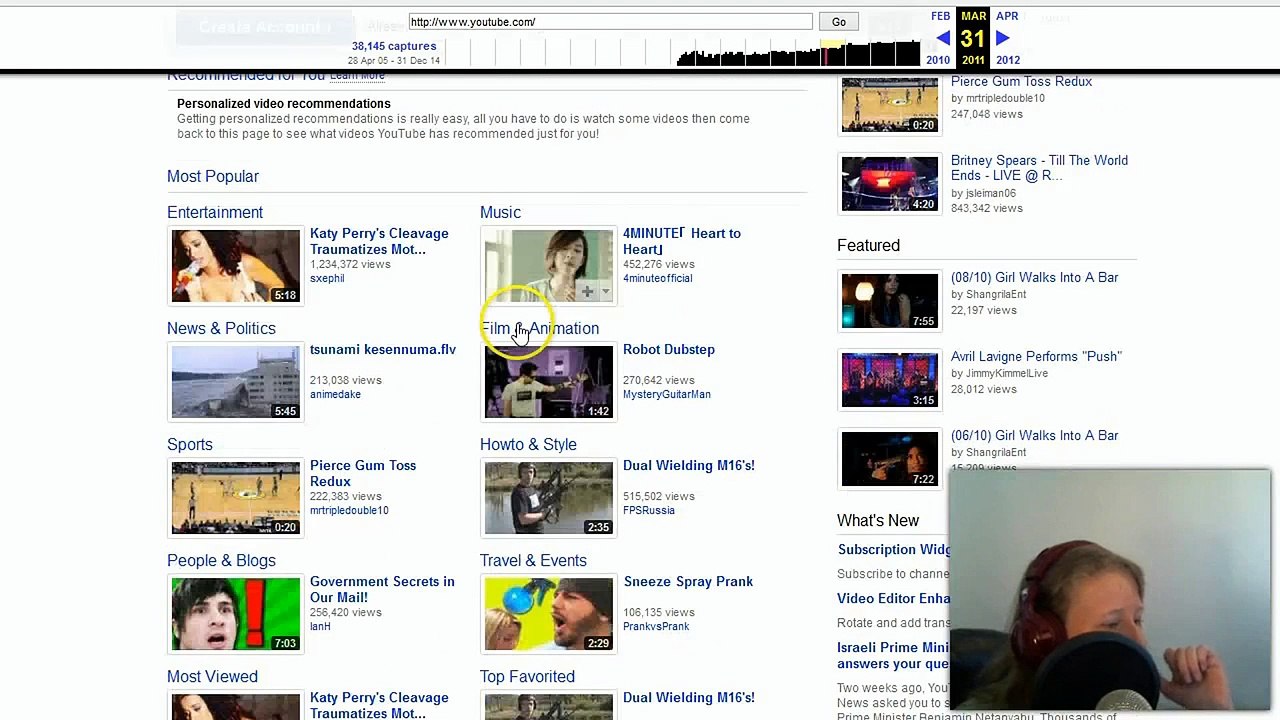Open the Most Viewed section link
This screenshot has height=720, width=1280.
click(212, 676)
